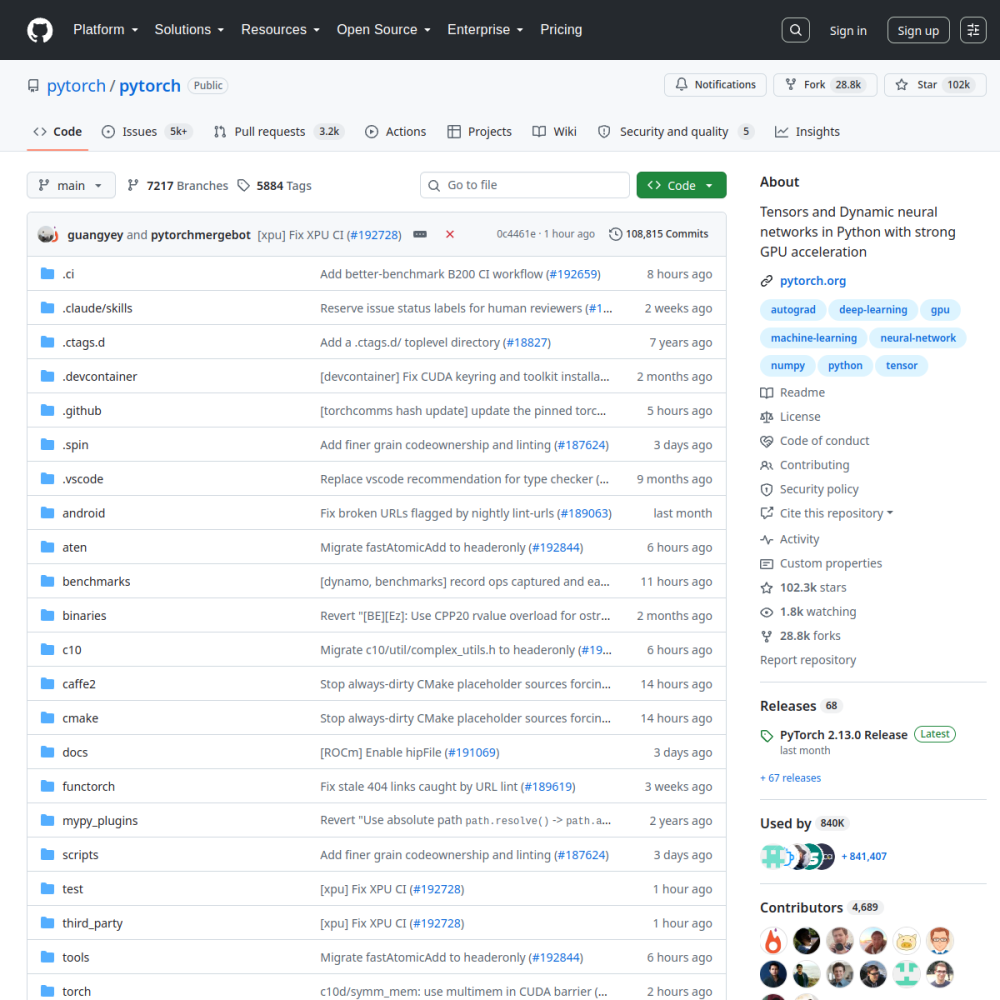Click the failed CI status red X icon
This screenshot has height=1000, width=1000.
tap(450, 235)
